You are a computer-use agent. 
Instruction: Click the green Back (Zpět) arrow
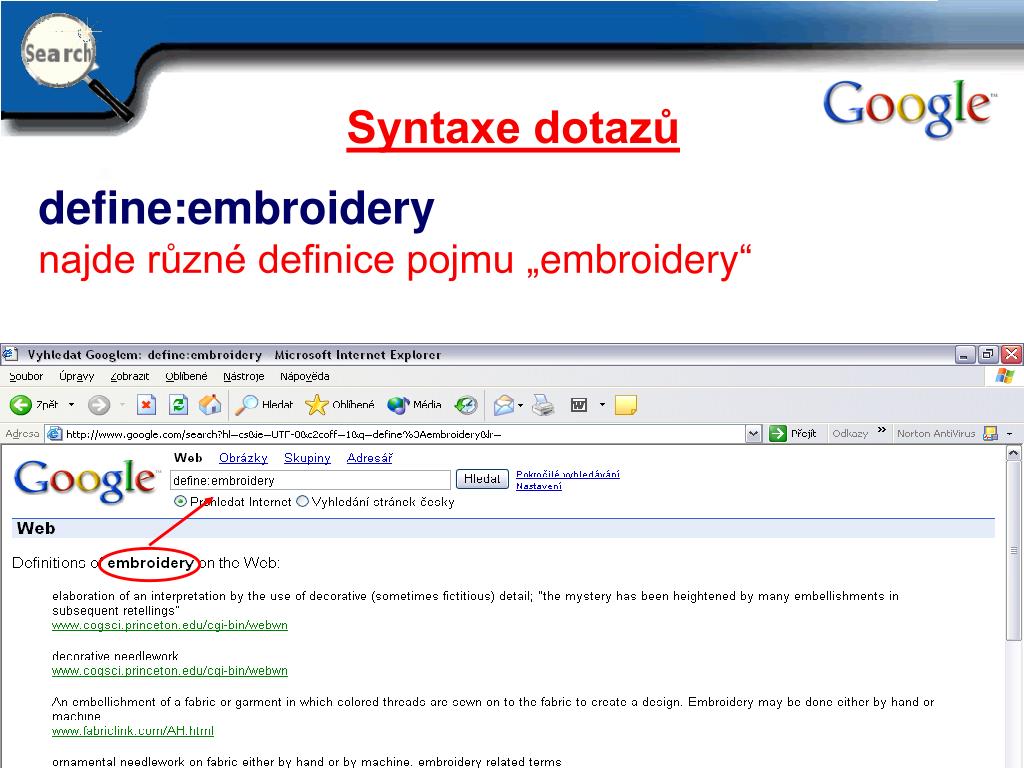[21, 405]
